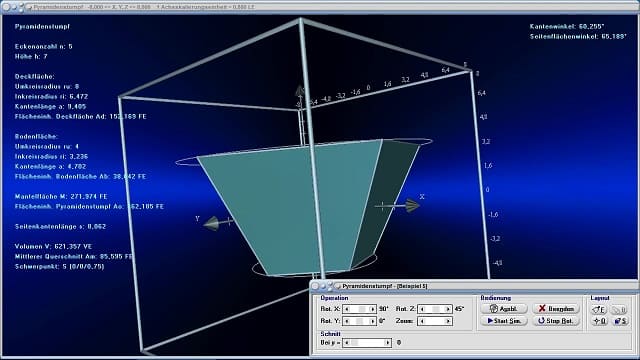The width and height of the screenshot is (640, 360).
Task: Click left arrow of Rot. Z slider
Action: click(422, 309)
